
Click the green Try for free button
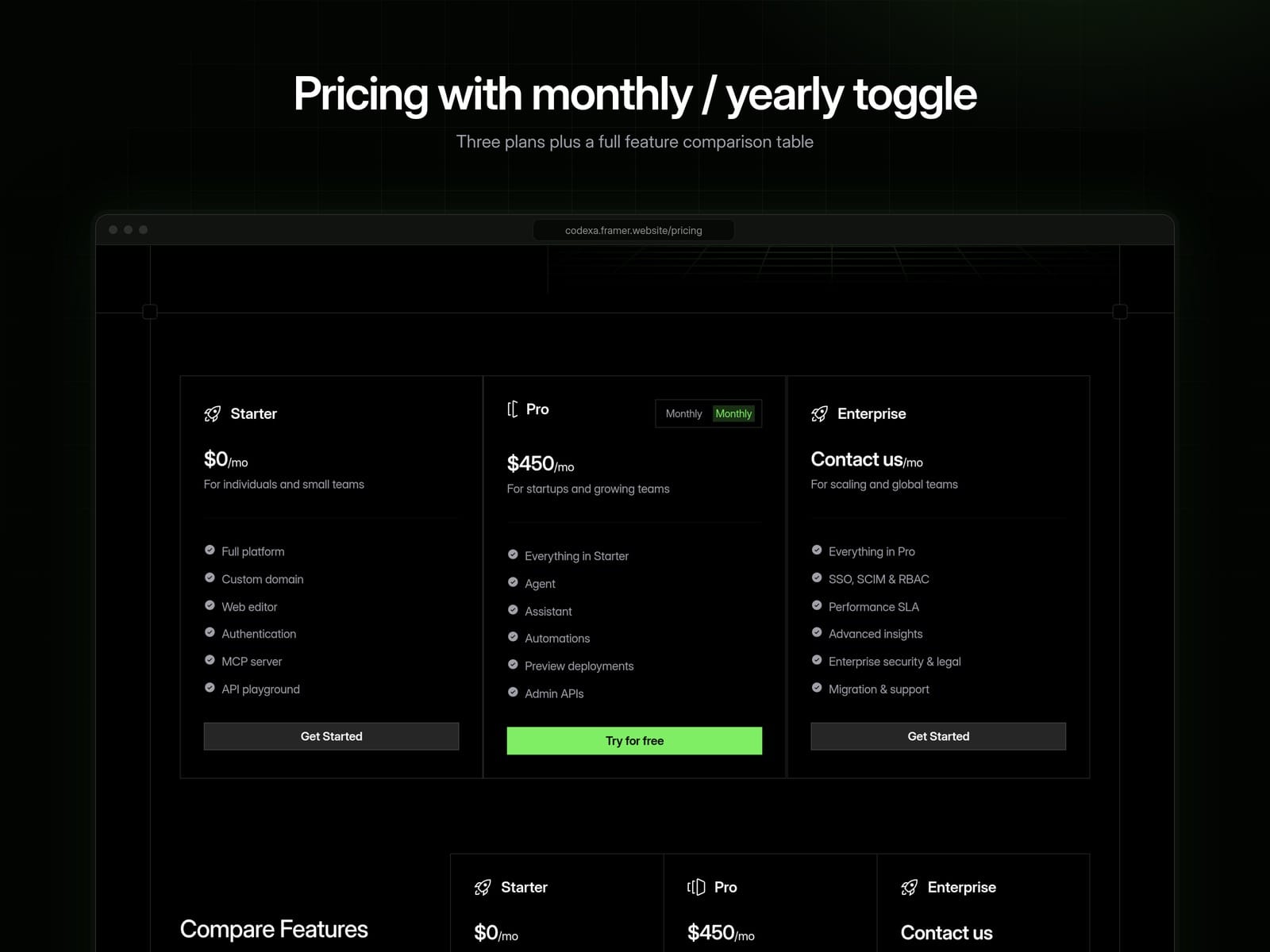(634, 741)
